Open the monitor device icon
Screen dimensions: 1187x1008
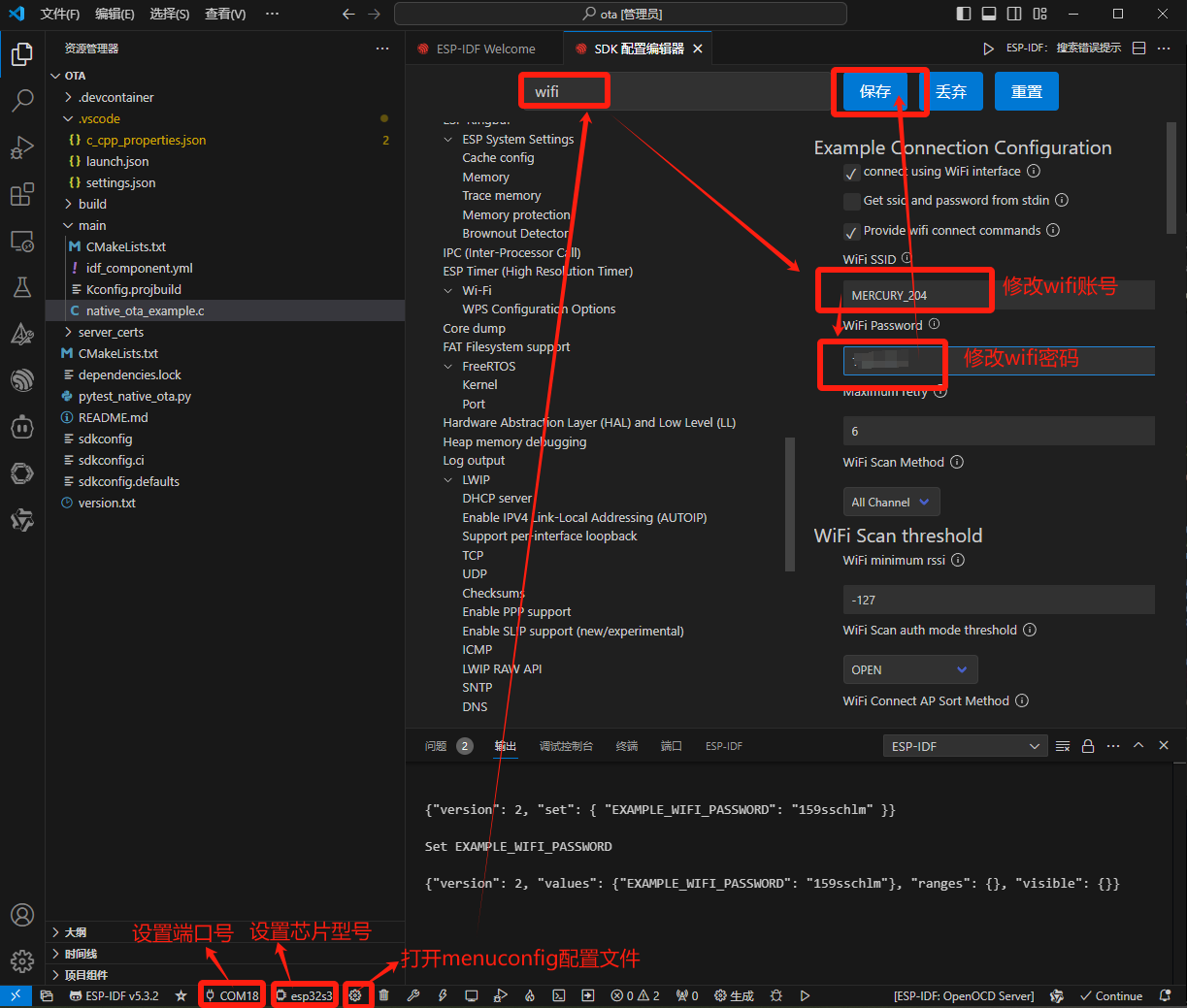point(472,995)
